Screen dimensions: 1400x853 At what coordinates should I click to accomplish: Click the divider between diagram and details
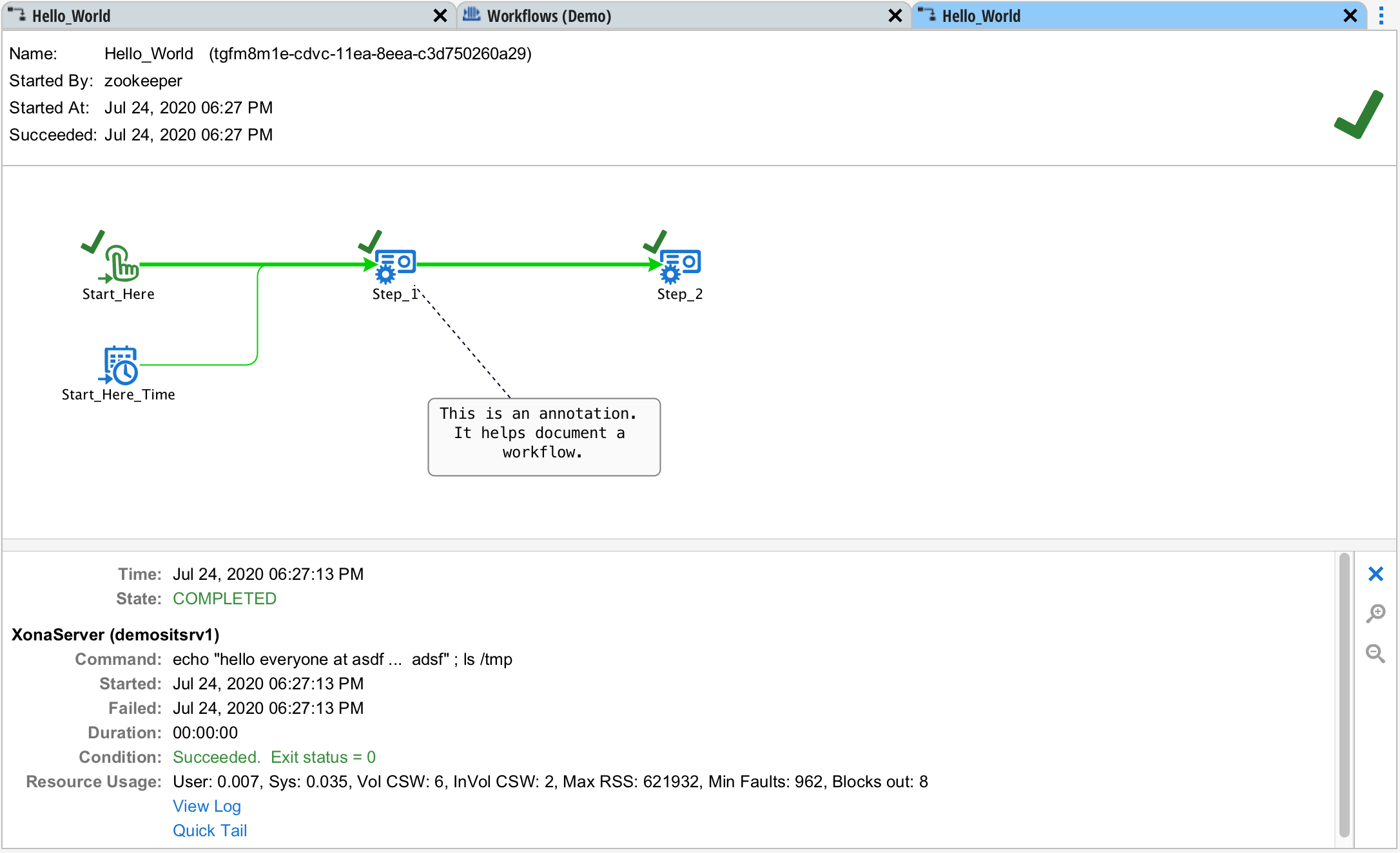tap(699, 544)
